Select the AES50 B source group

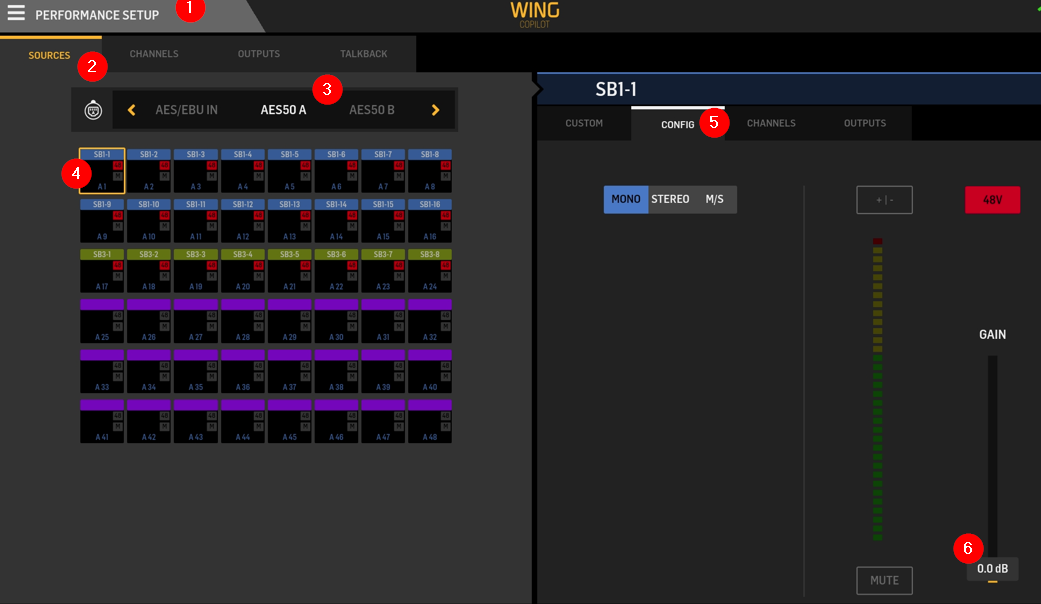click(371, 110)
